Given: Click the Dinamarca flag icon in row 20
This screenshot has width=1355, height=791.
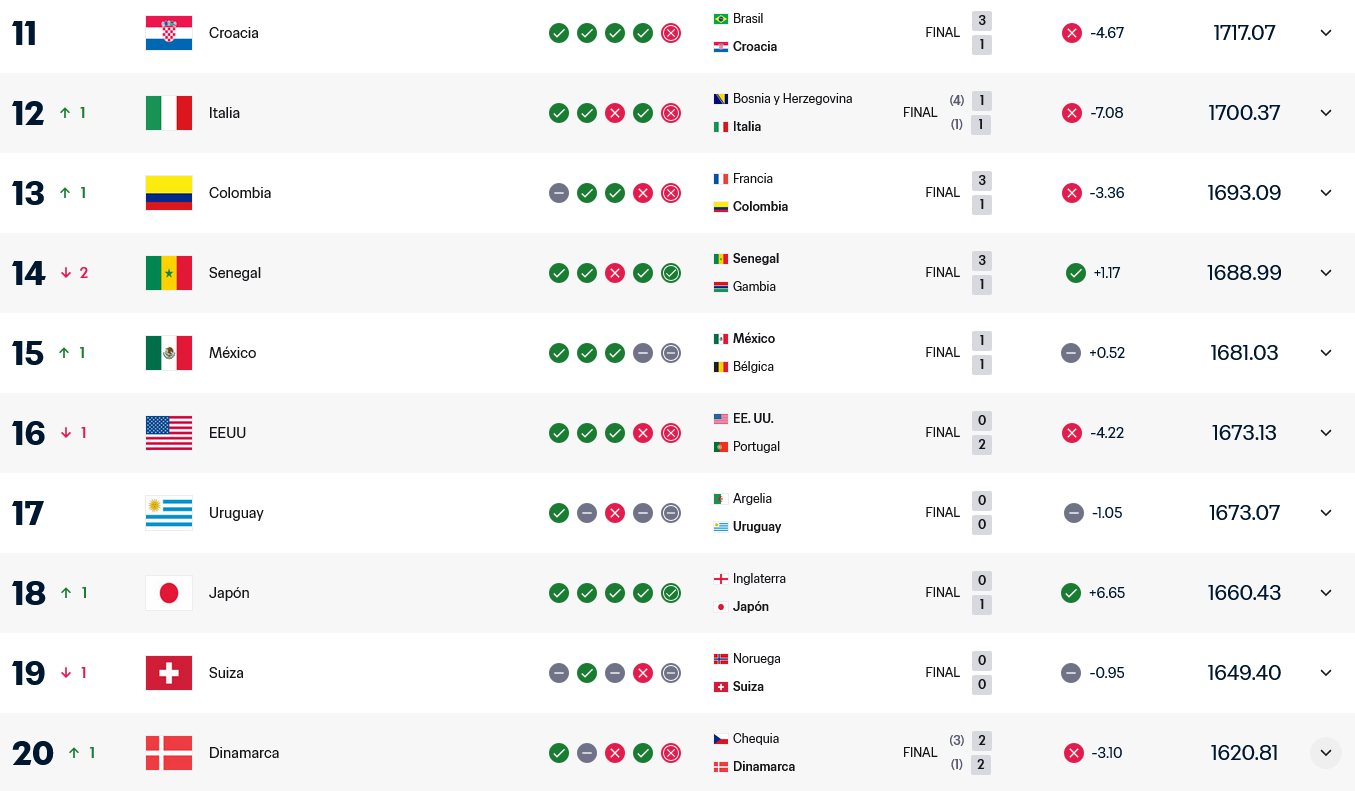Looking at the screenshot, I should coord(168,753).
